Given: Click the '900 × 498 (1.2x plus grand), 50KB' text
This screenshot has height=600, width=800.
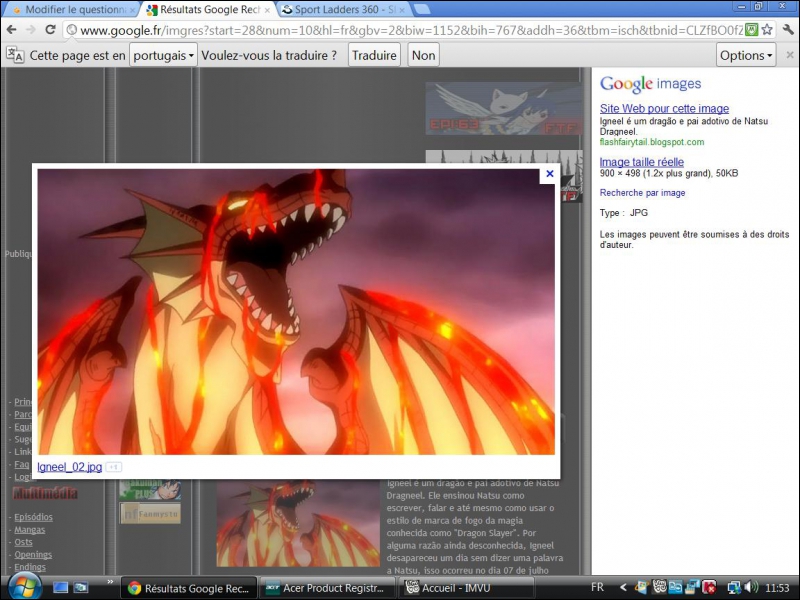Looking at the screenshot, I should (x=669, y=173).
